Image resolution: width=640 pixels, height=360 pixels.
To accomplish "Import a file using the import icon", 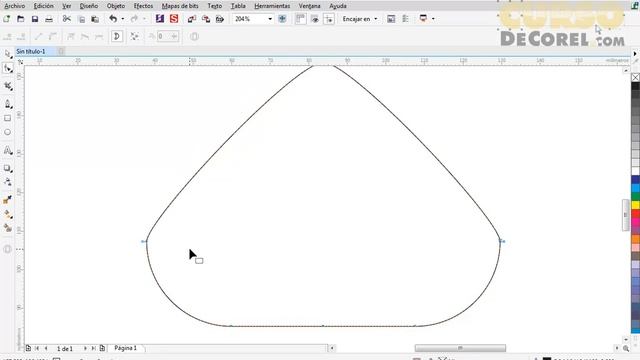I will pyautogui.click(x=192, y=19).
